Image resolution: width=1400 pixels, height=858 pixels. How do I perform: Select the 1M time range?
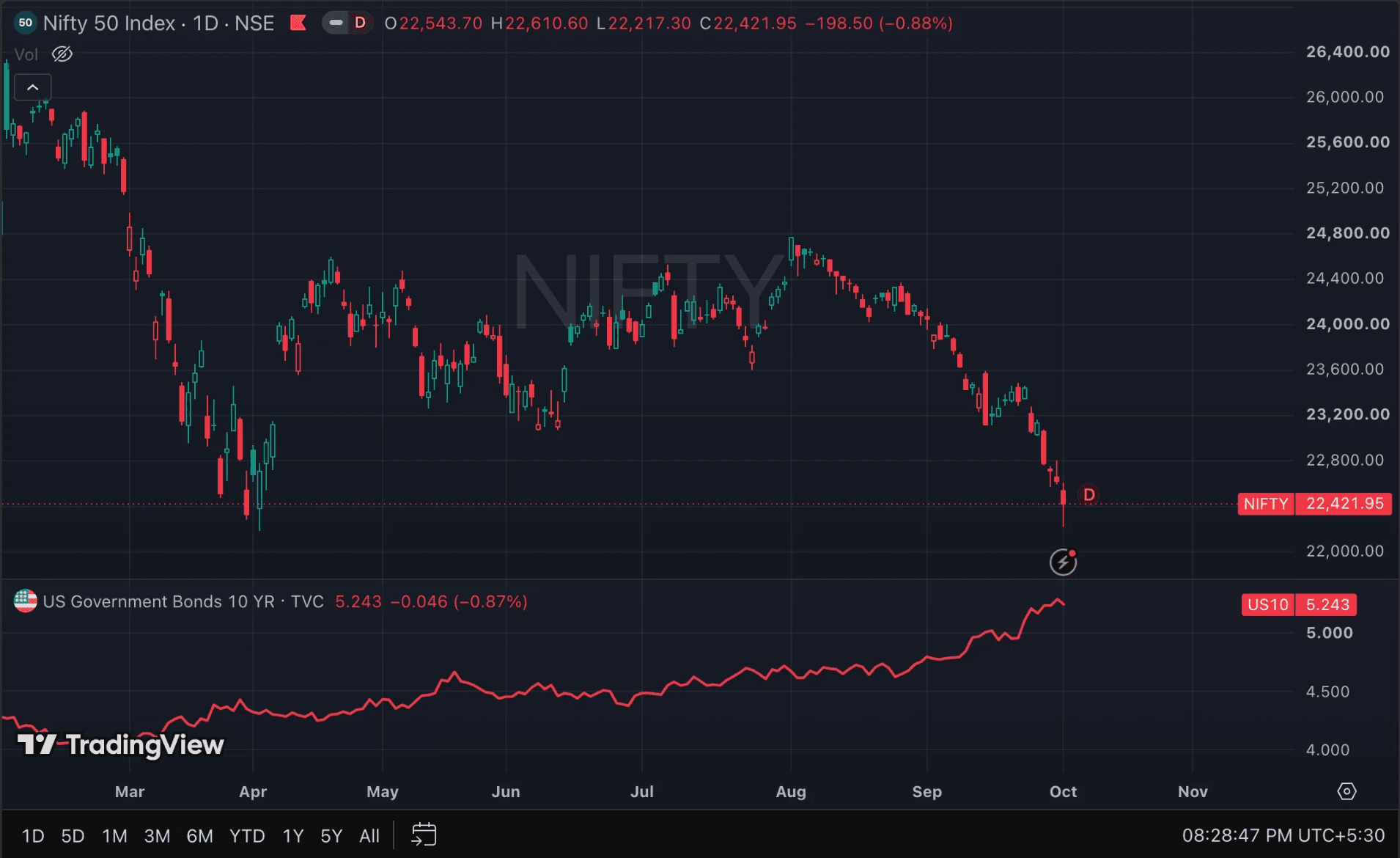pyautogui.click(x=114, y=836)
